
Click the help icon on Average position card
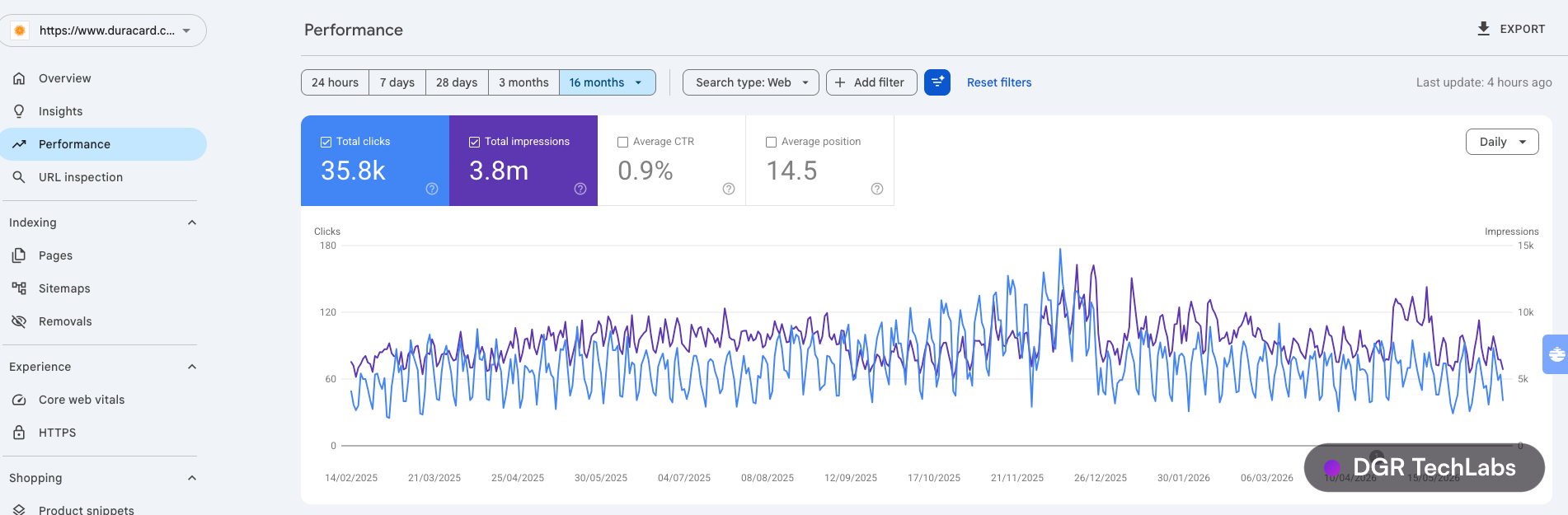click(877, 189)
